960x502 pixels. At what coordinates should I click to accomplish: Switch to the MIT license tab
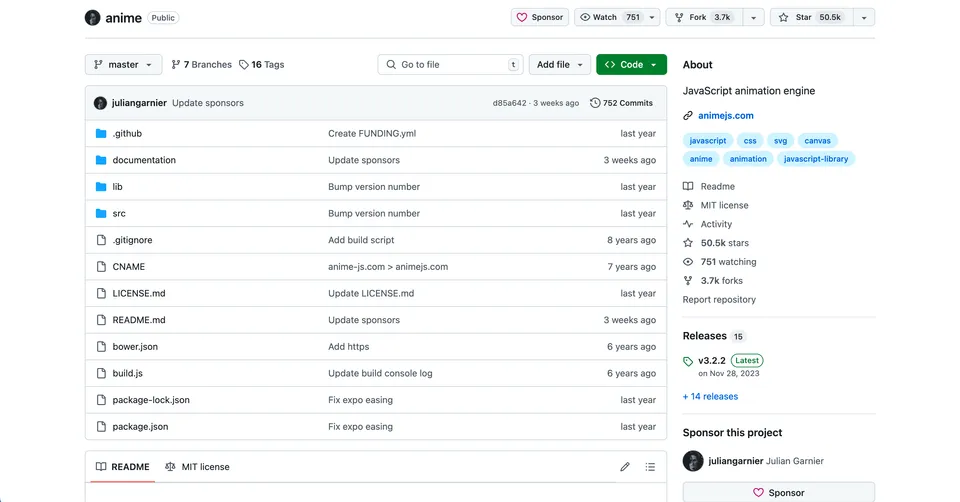coord(197,467)
